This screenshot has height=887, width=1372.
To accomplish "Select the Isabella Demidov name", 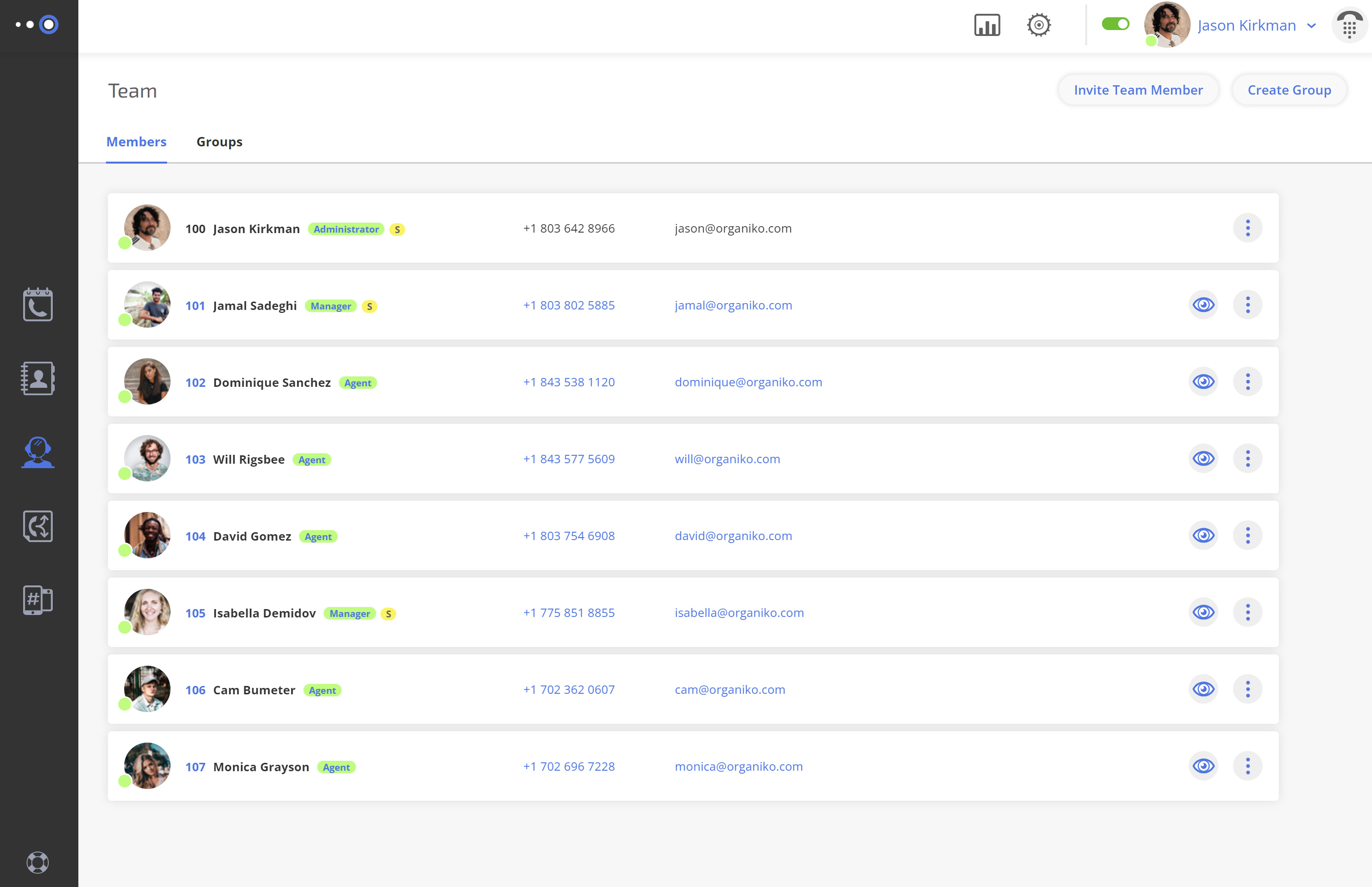I will point(264,613).
